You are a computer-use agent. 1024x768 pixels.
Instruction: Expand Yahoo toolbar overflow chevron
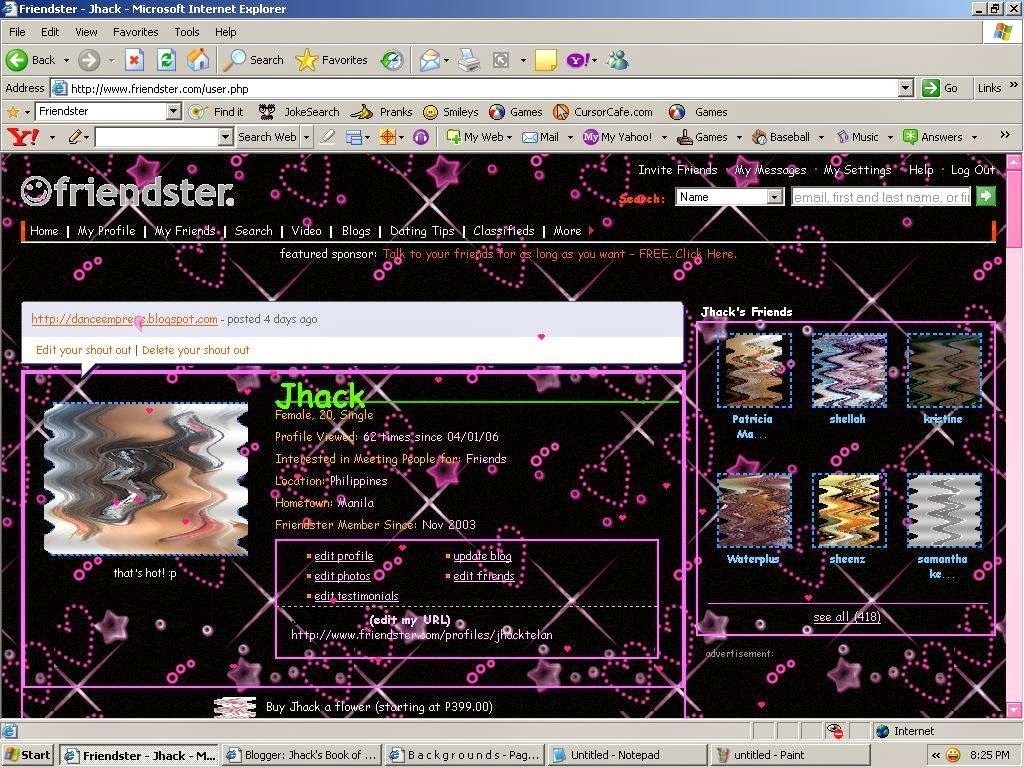click(1005, 135)
